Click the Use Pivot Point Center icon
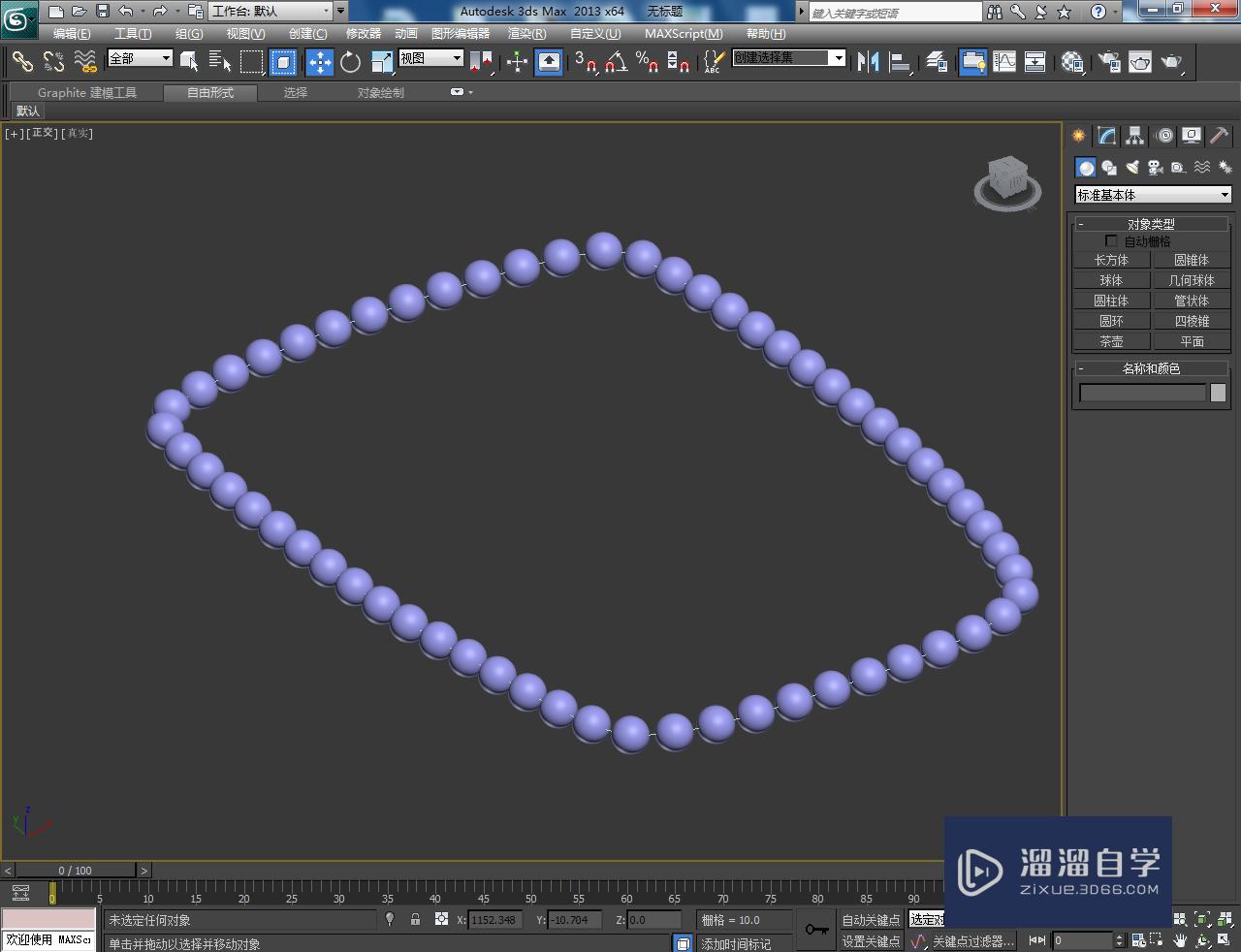This screenshot has height=952, width=1241. (x=482, y=62)
